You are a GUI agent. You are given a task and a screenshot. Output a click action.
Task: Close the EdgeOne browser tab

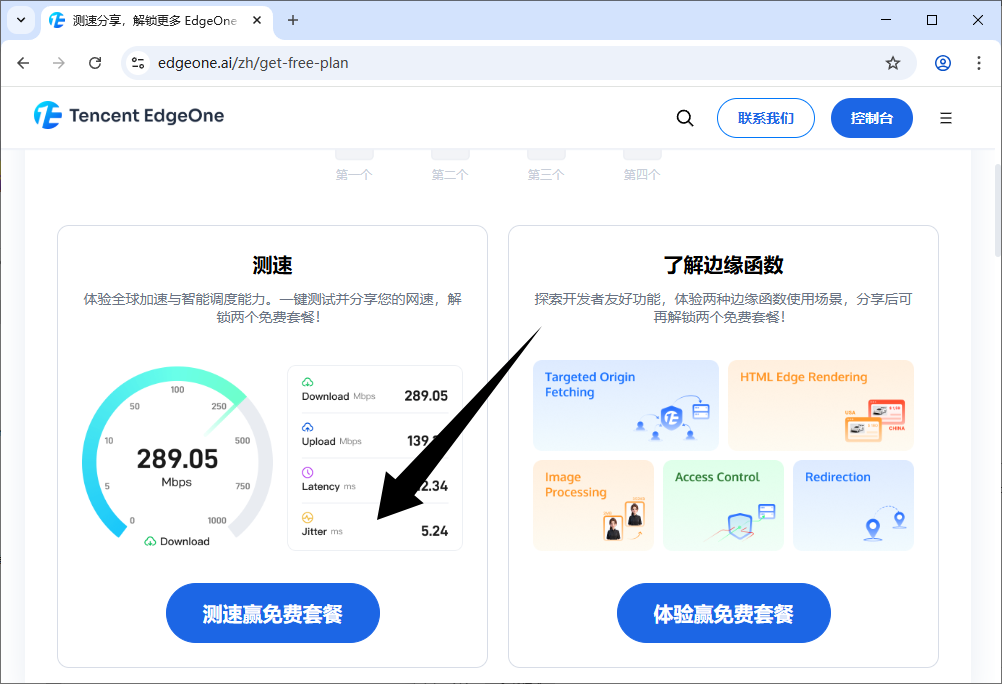coord(258,20)
